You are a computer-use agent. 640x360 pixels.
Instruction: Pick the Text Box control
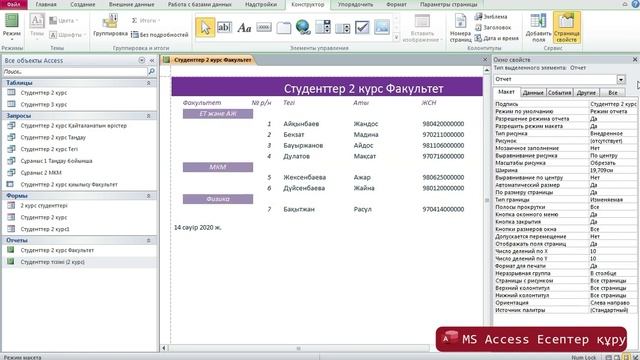pyautogui.click(x=224, y=27)
